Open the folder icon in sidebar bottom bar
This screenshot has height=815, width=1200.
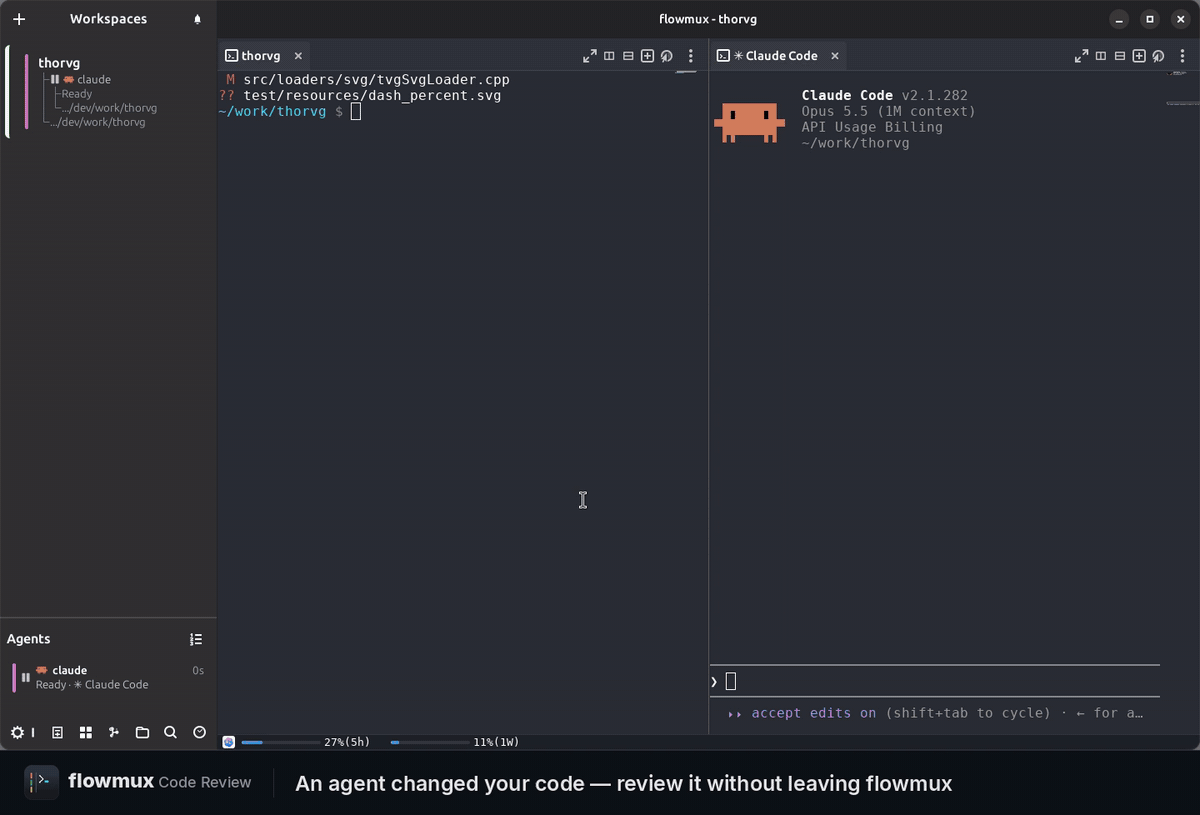pos(142,732)
